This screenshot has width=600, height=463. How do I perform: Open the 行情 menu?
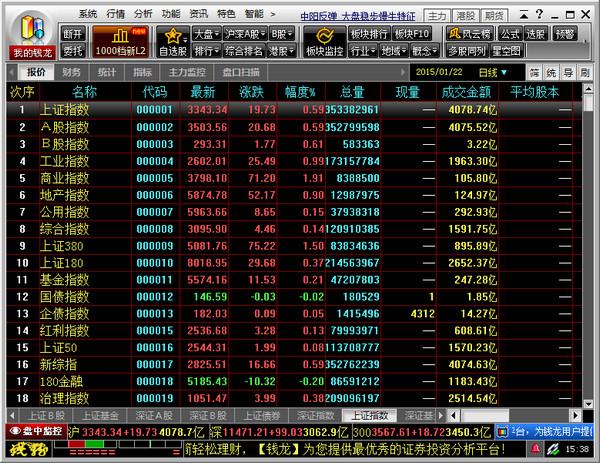(116, 15)
